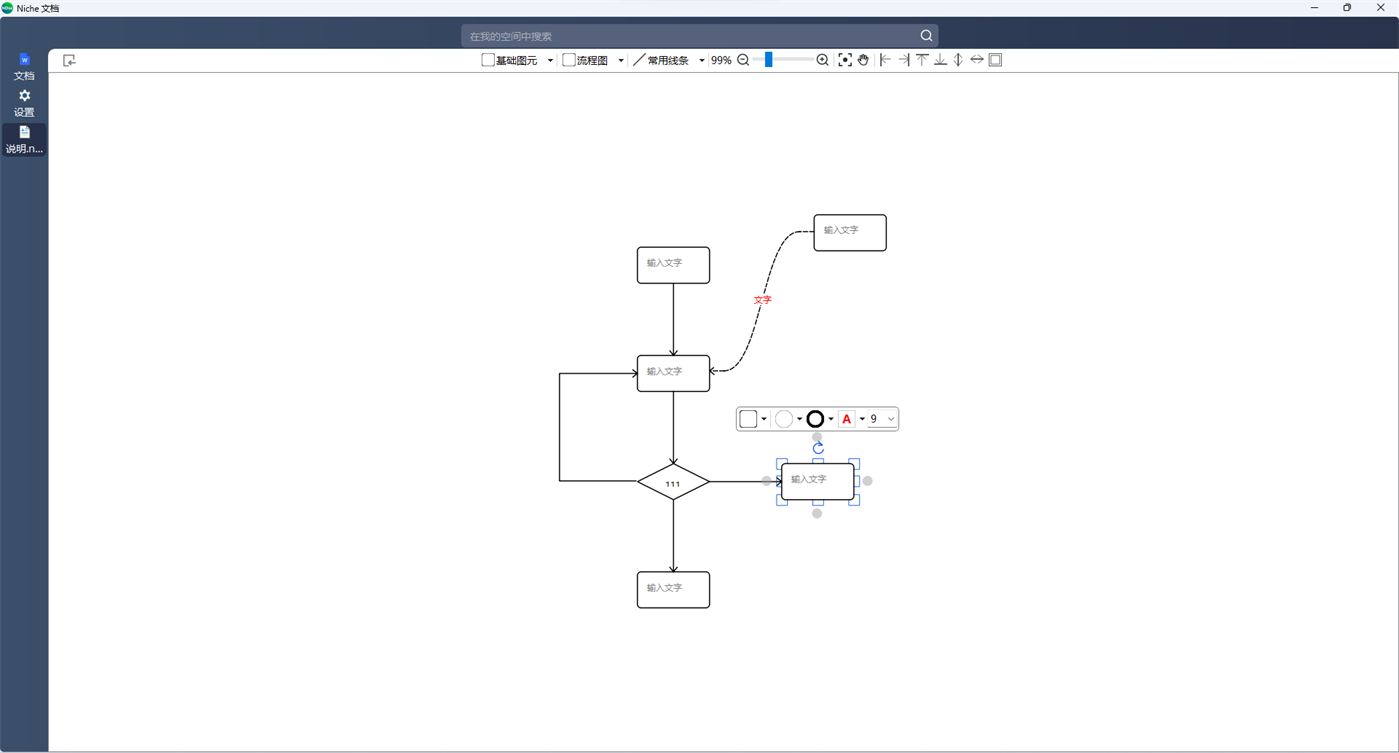
Task: Open the font size dropdown showing 9
Action: [879, 418]
